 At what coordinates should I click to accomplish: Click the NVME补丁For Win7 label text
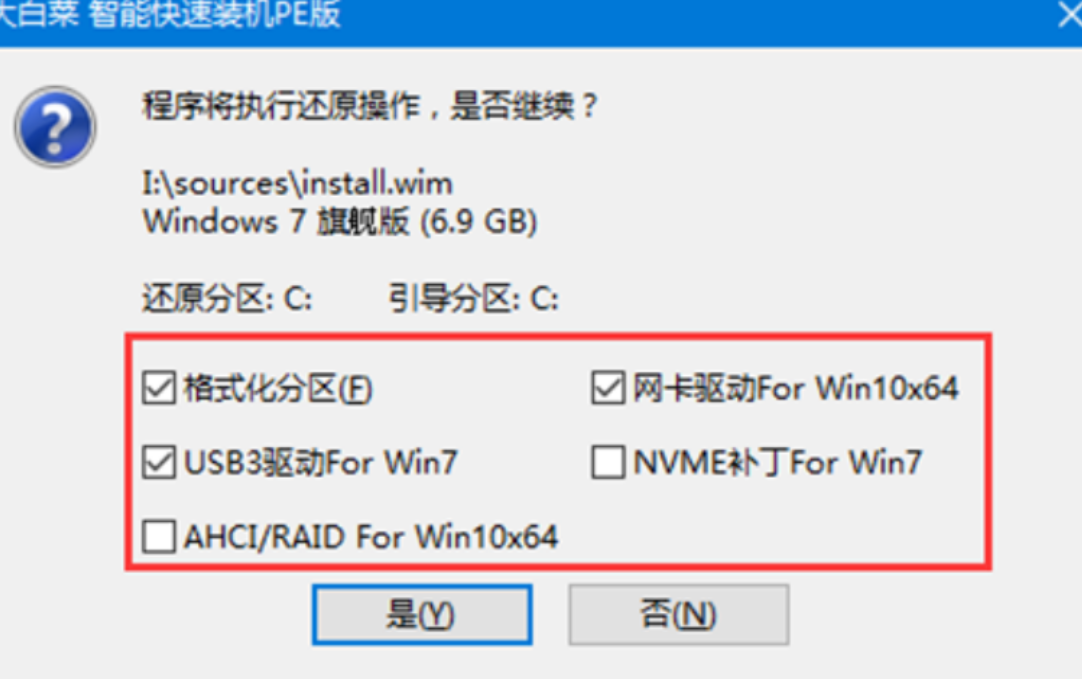click(778, 462)
